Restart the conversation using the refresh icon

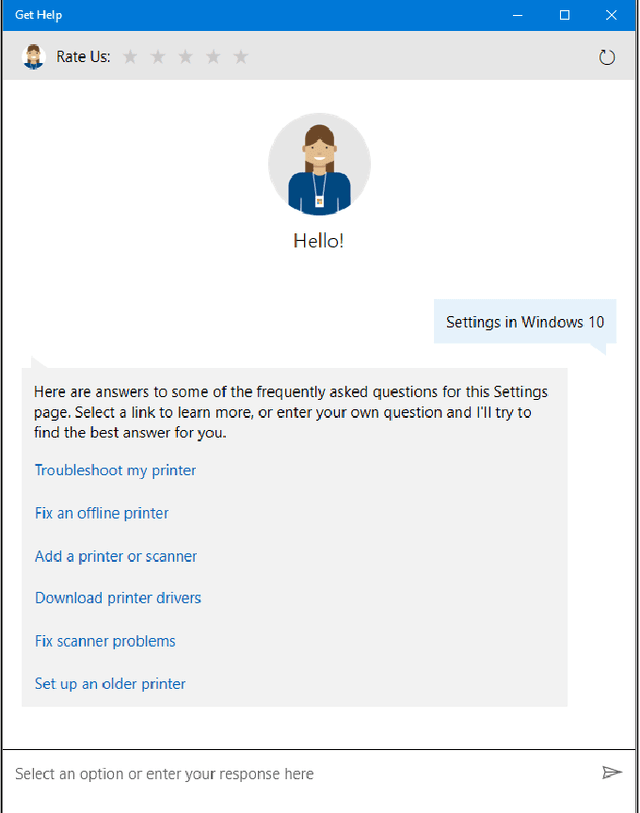click(x=607, y=57)
